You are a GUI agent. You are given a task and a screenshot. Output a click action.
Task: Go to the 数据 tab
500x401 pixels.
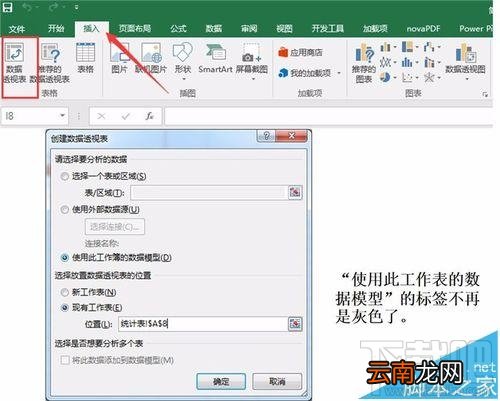click(x=214, y=28)
